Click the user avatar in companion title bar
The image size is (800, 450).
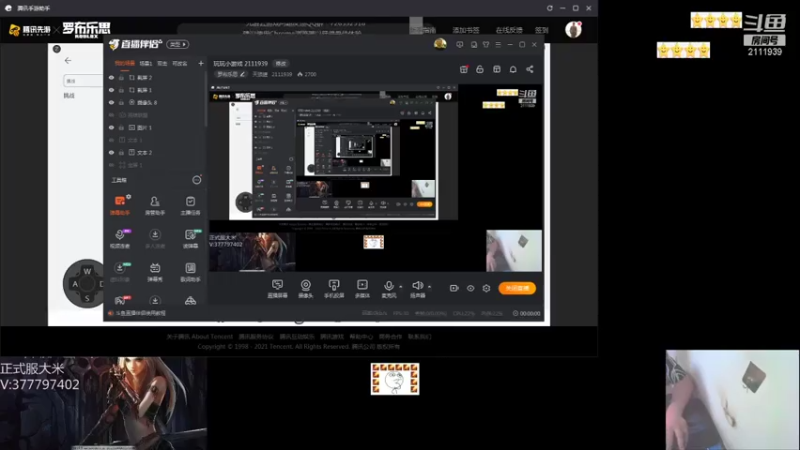tap(440, 44)
